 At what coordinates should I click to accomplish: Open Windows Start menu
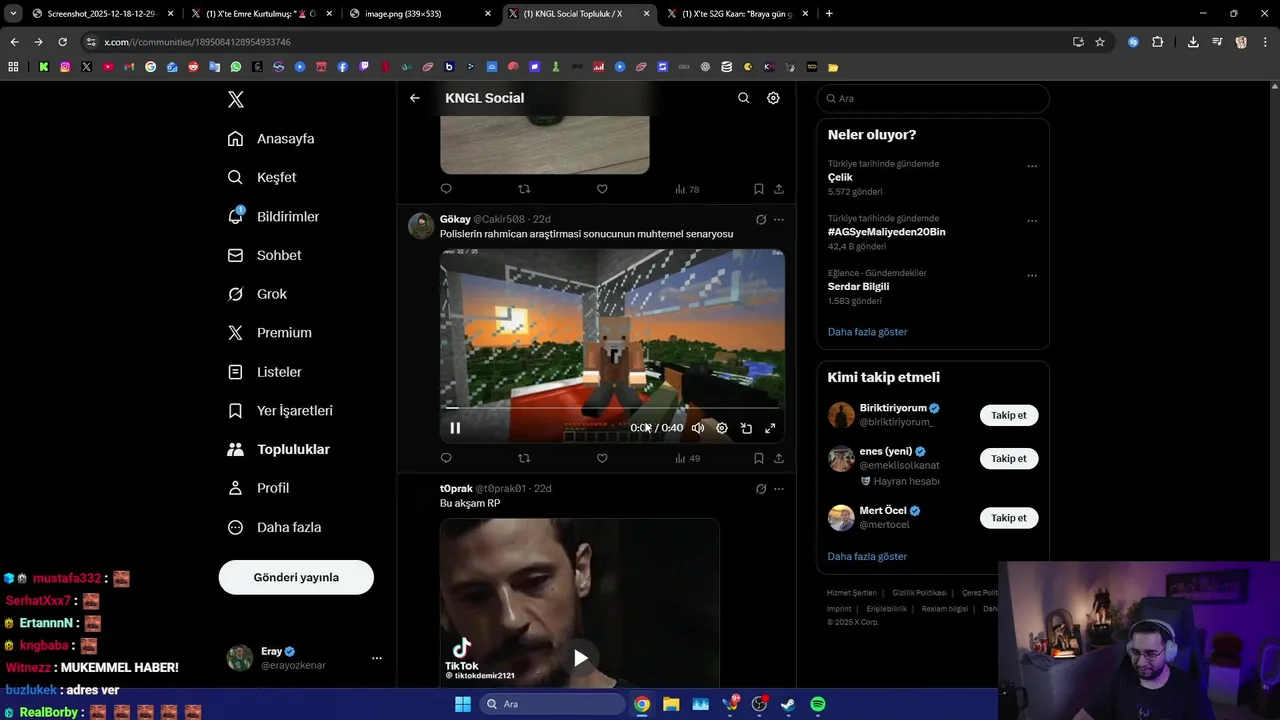[x=463, y=704]
